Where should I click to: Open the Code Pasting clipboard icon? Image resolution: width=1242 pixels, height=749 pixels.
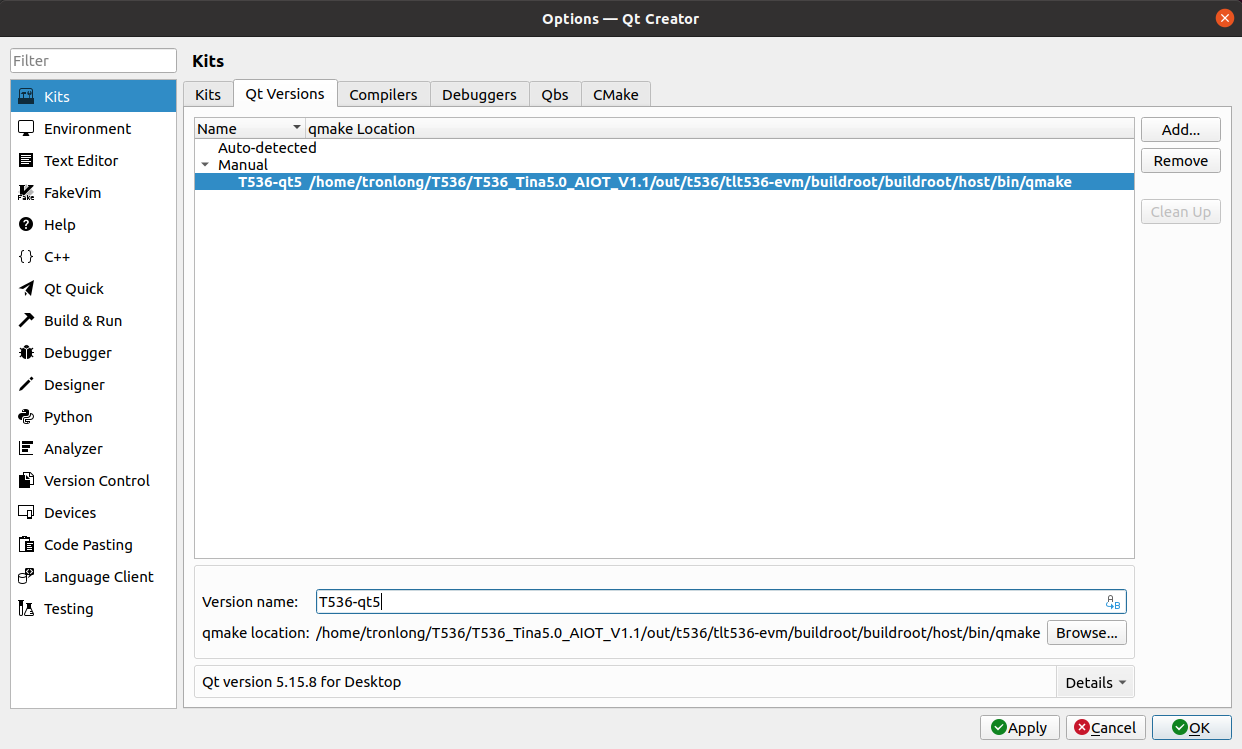pyautogui.click(x=27, y=545)
